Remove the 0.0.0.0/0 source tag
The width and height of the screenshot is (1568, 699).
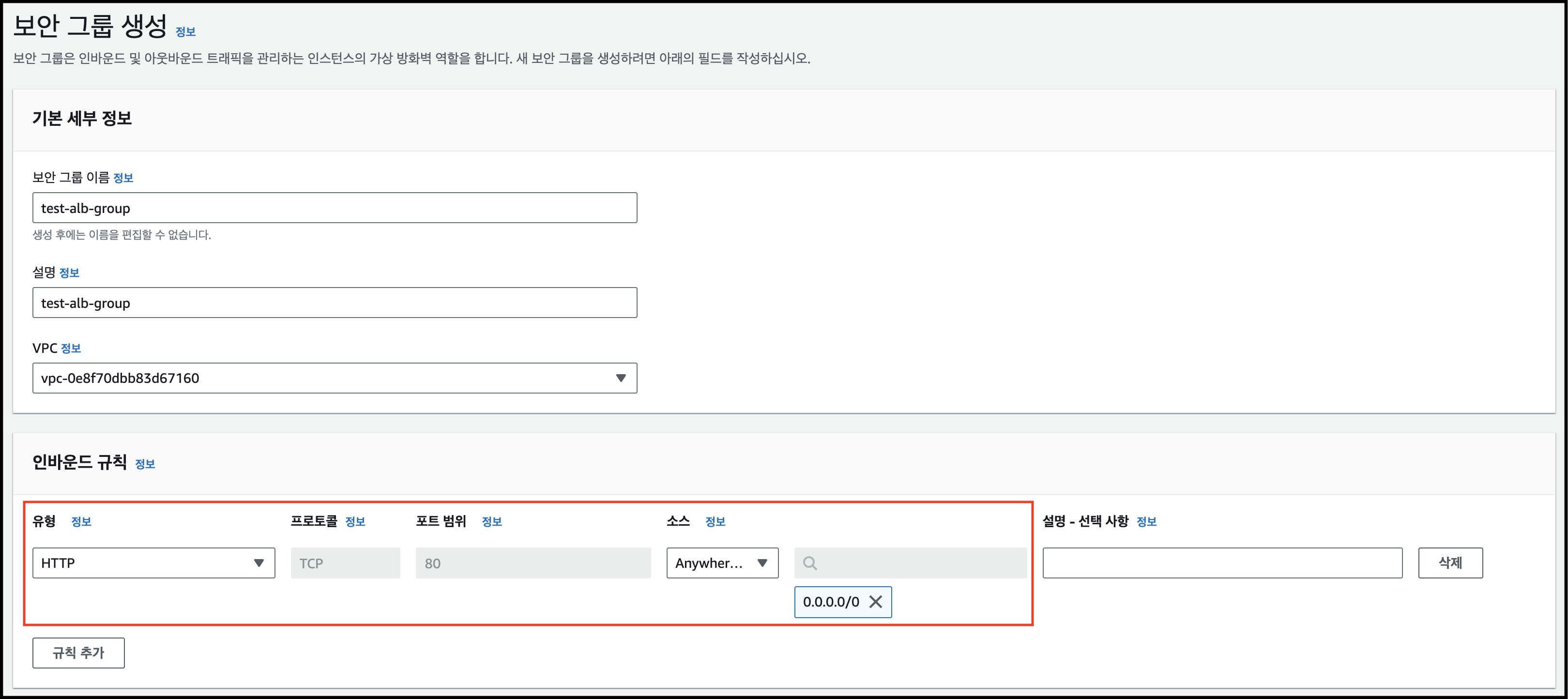[x=875, y=602]
